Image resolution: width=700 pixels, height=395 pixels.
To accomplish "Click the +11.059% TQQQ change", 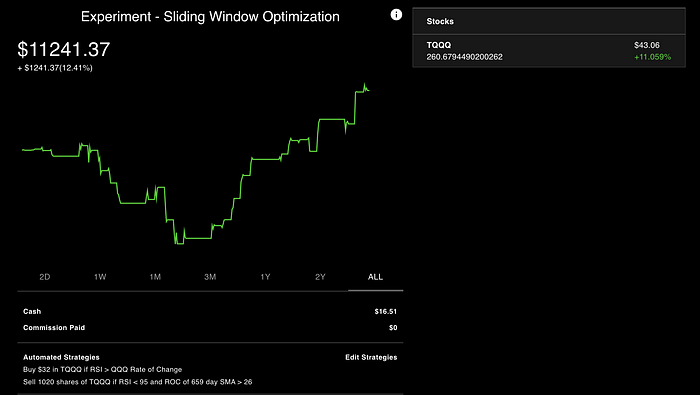I will tap(652, 57).
